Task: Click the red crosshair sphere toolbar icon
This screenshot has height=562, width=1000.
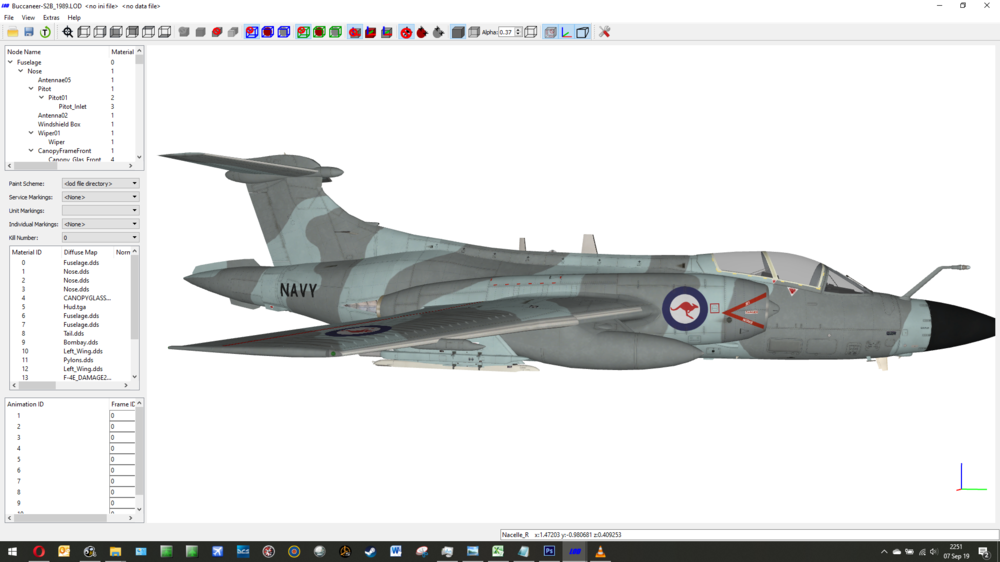Action: [x=406, y=32]
